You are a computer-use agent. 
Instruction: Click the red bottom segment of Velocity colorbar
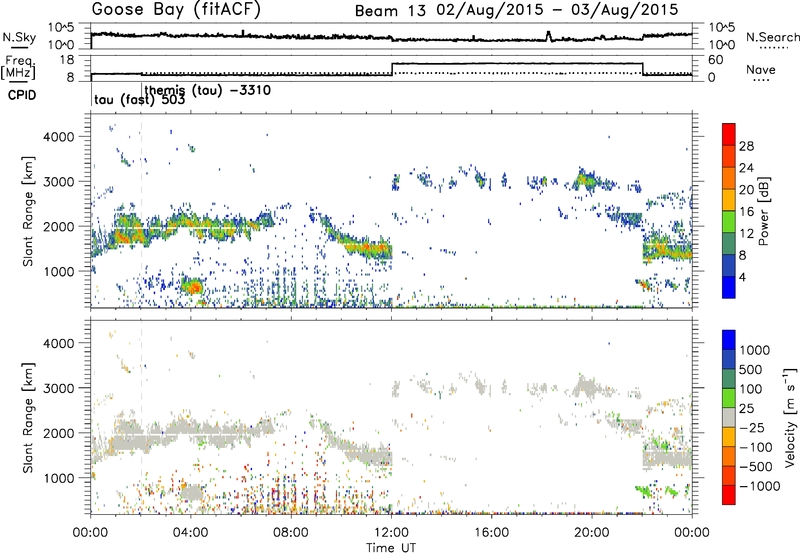click(x=729, y=495)
